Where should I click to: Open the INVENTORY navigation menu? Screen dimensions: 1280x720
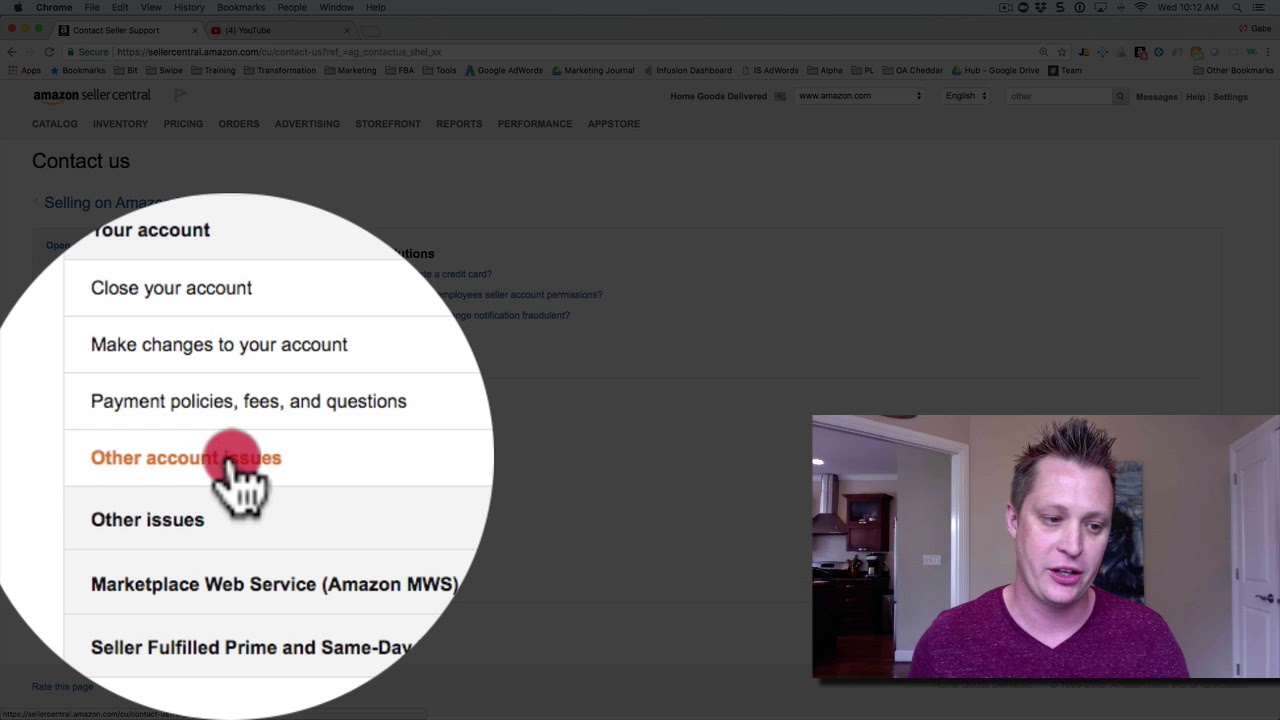(120, 124)
